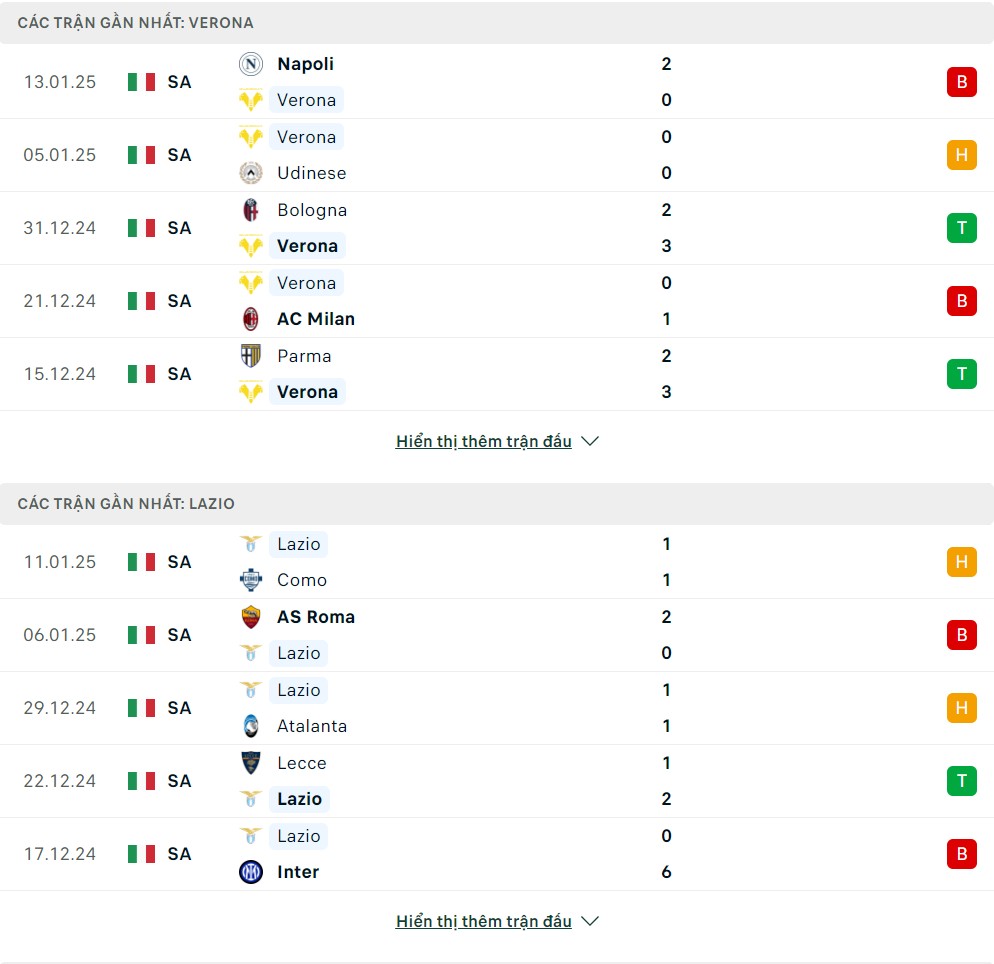Expand more Verona matches with the chevron
This screenshot has height=964, width=994.
point(590,441)
